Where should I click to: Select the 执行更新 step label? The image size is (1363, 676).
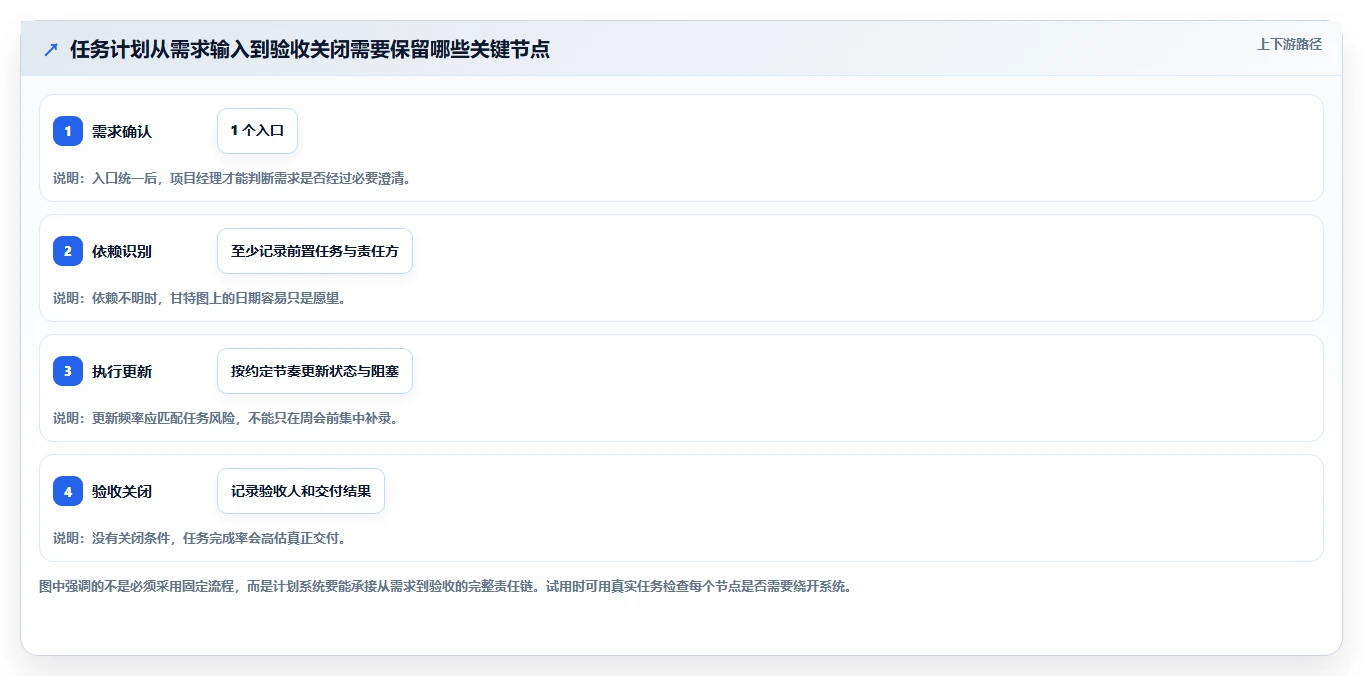(122, 371)
